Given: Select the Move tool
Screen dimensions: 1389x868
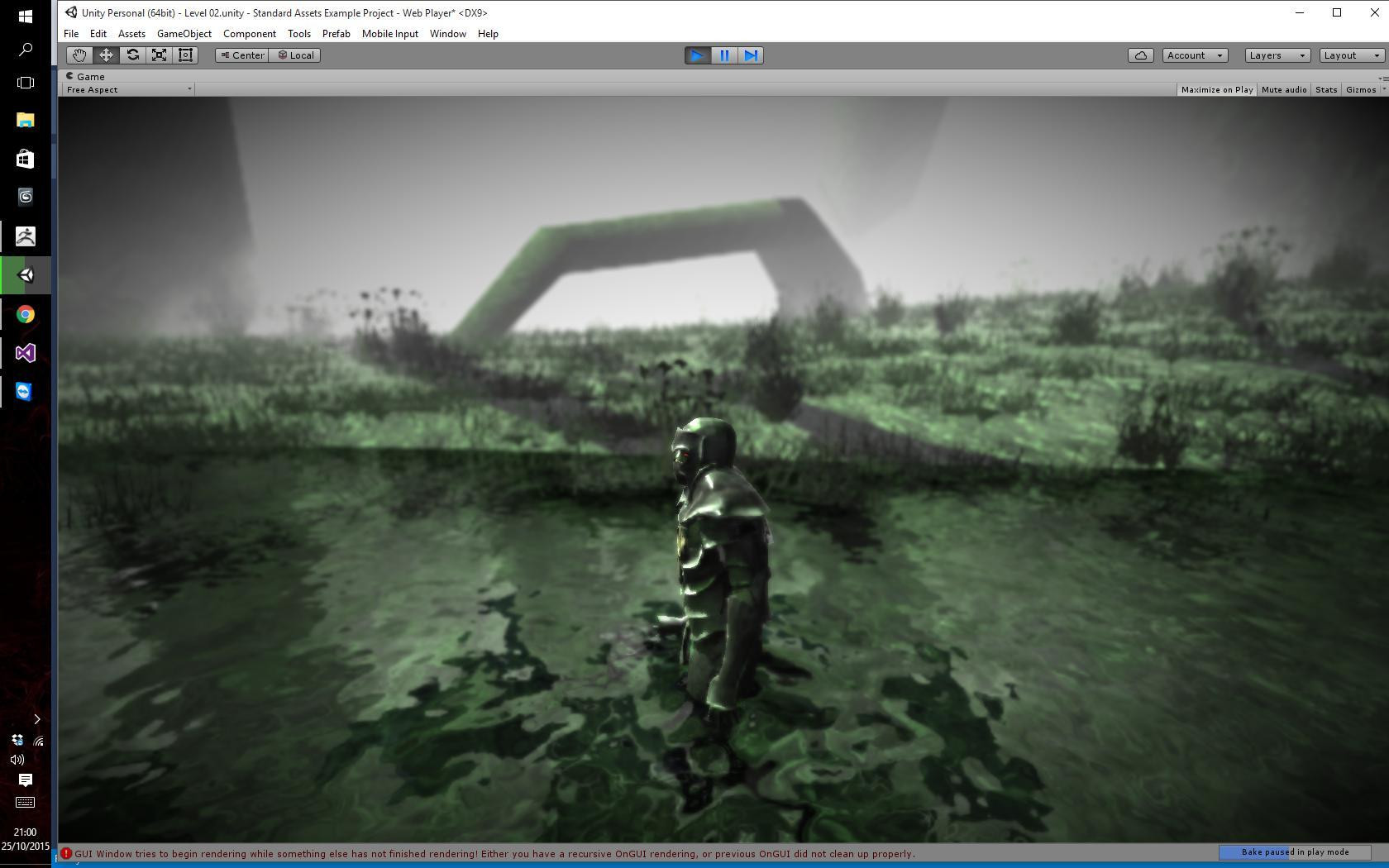Looking at the screenshot, I should (106, 55).
